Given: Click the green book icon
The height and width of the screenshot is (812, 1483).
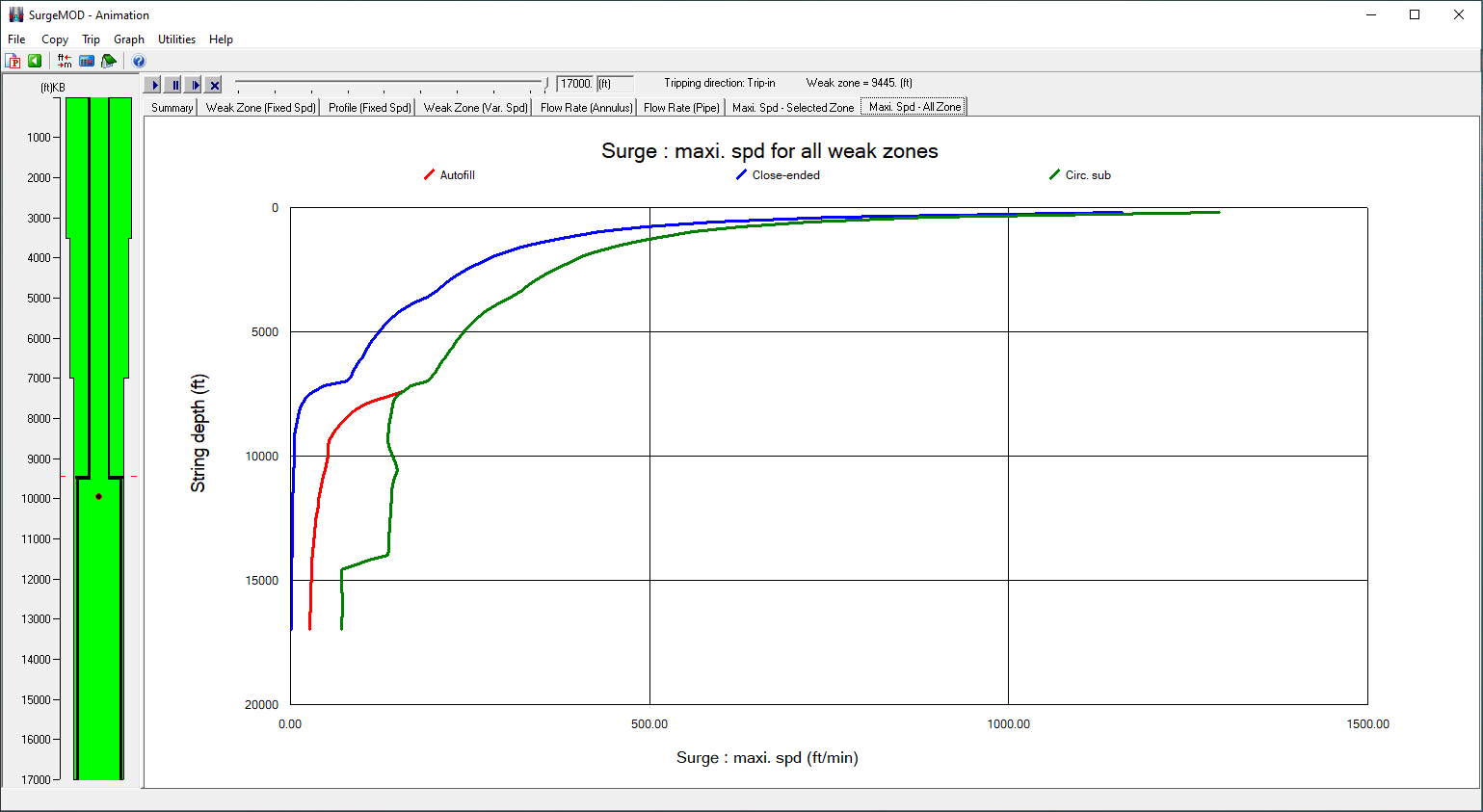Looking at the screenshot, I should point(109,61).
